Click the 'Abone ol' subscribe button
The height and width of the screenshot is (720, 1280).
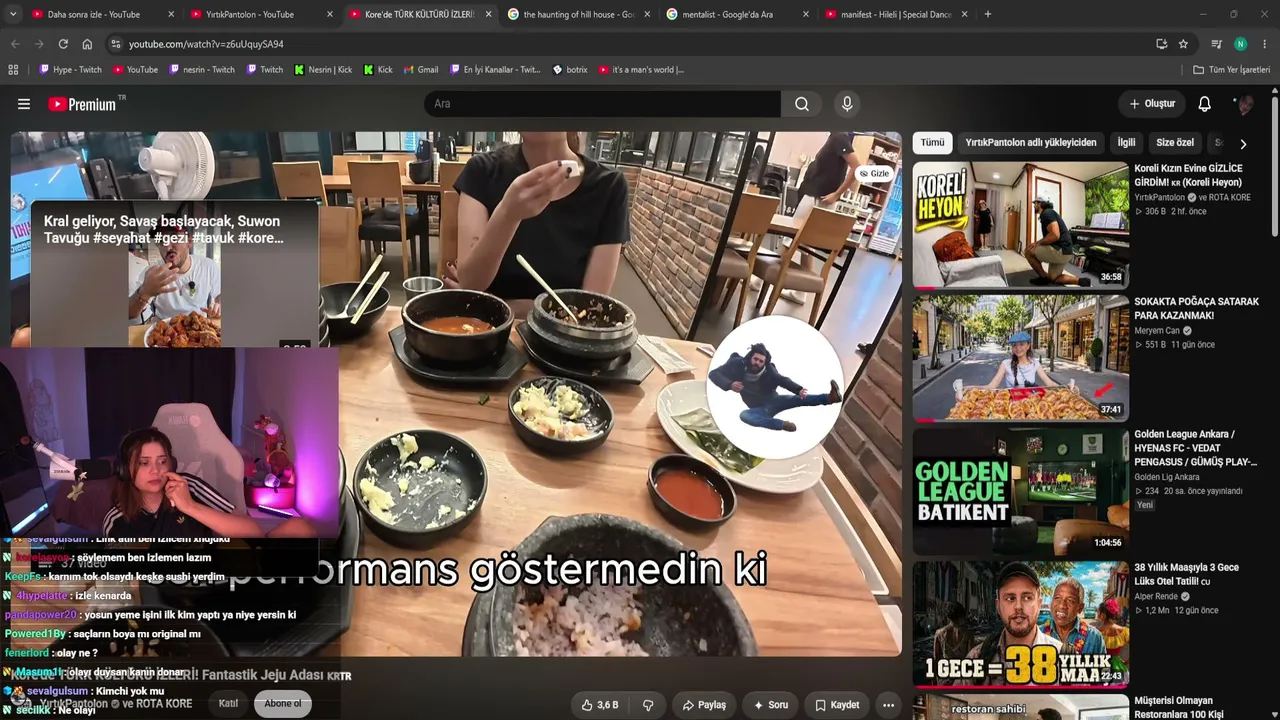click(x=283, y=704)
